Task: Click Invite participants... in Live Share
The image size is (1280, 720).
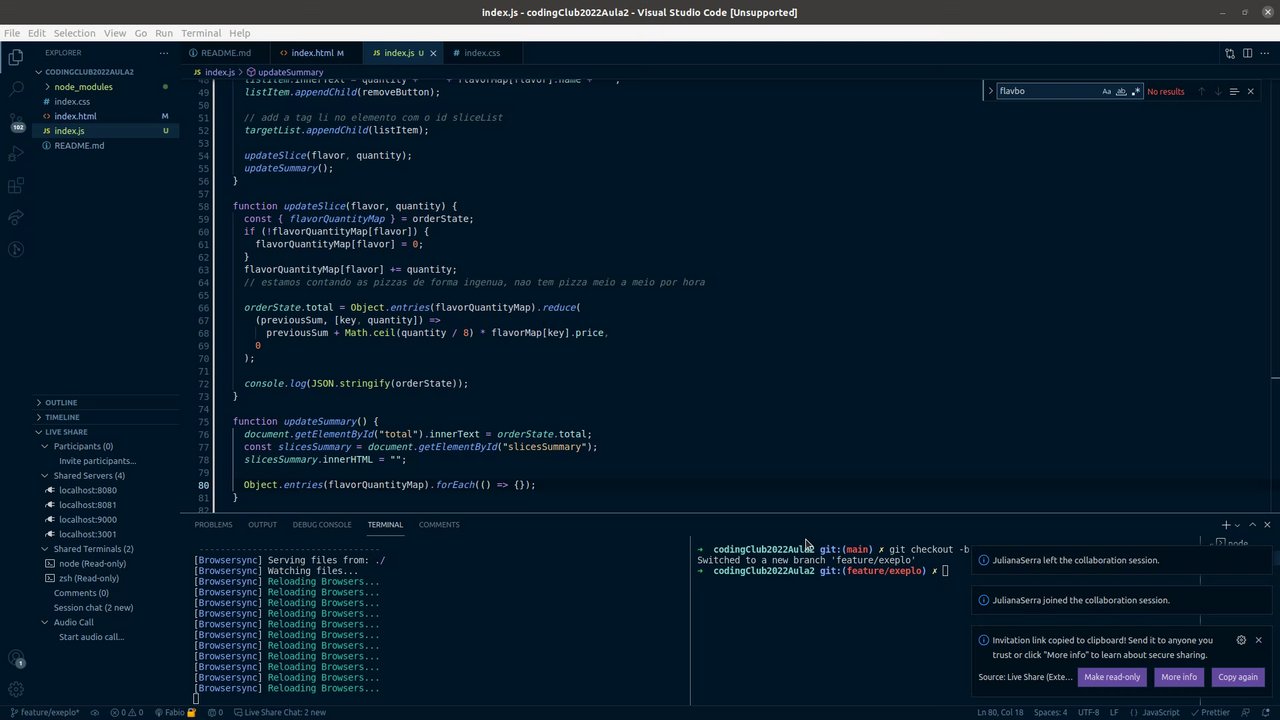Action: (97, 461)
